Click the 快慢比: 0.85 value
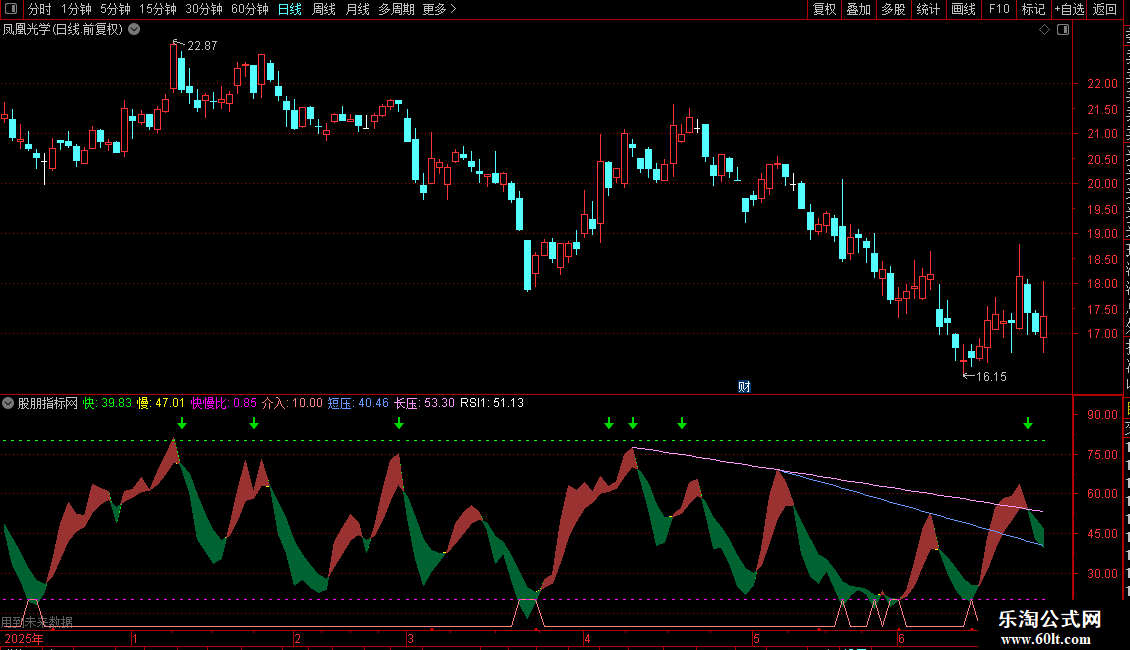 pos(223,403)
